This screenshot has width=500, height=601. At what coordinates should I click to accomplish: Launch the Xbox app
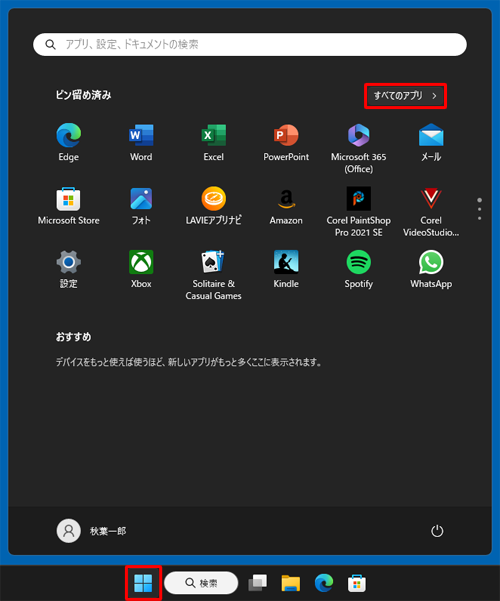click(141, 269)
